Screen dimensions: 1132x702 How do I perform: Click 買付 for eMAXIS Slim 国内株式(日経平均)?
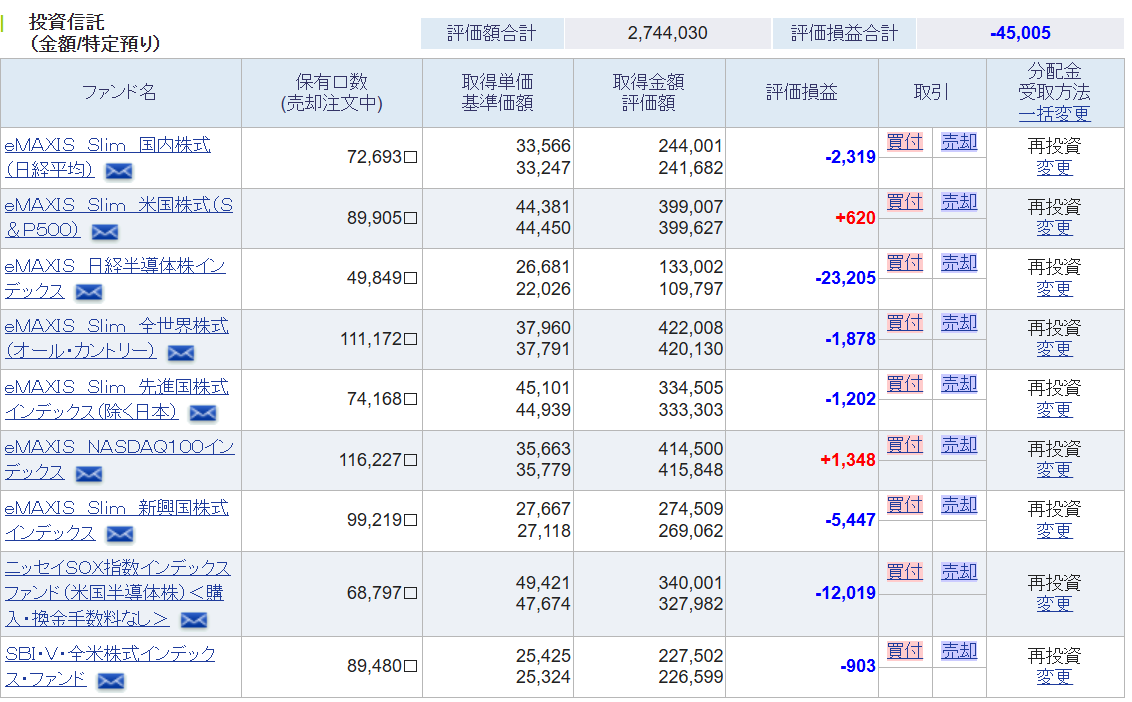pos(905,142)
